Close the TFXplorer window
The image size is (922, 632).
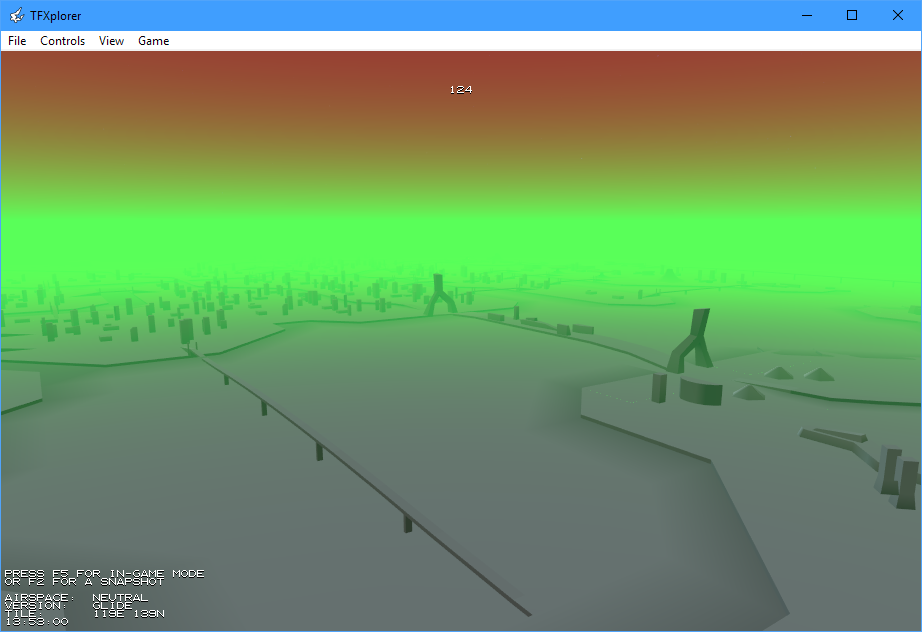coord(897,15)
